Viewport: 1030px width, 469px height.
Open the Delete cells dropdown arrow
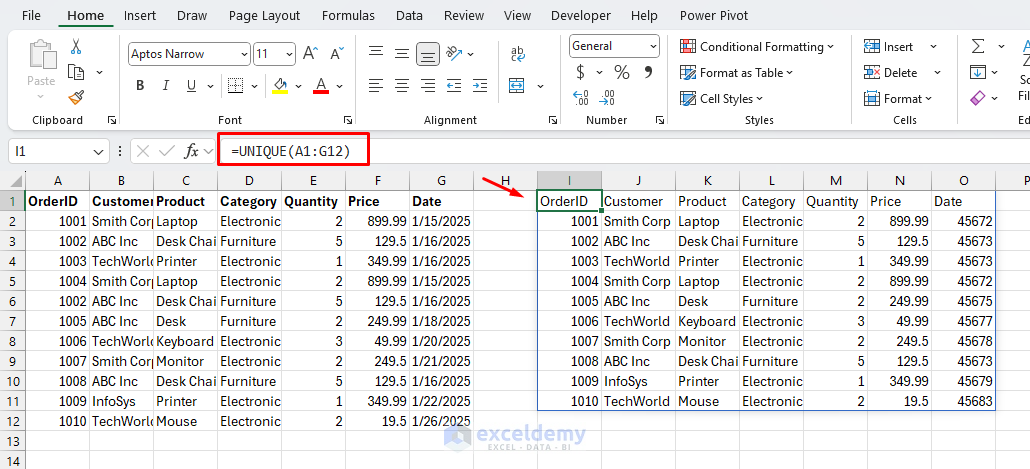(937, 73)
